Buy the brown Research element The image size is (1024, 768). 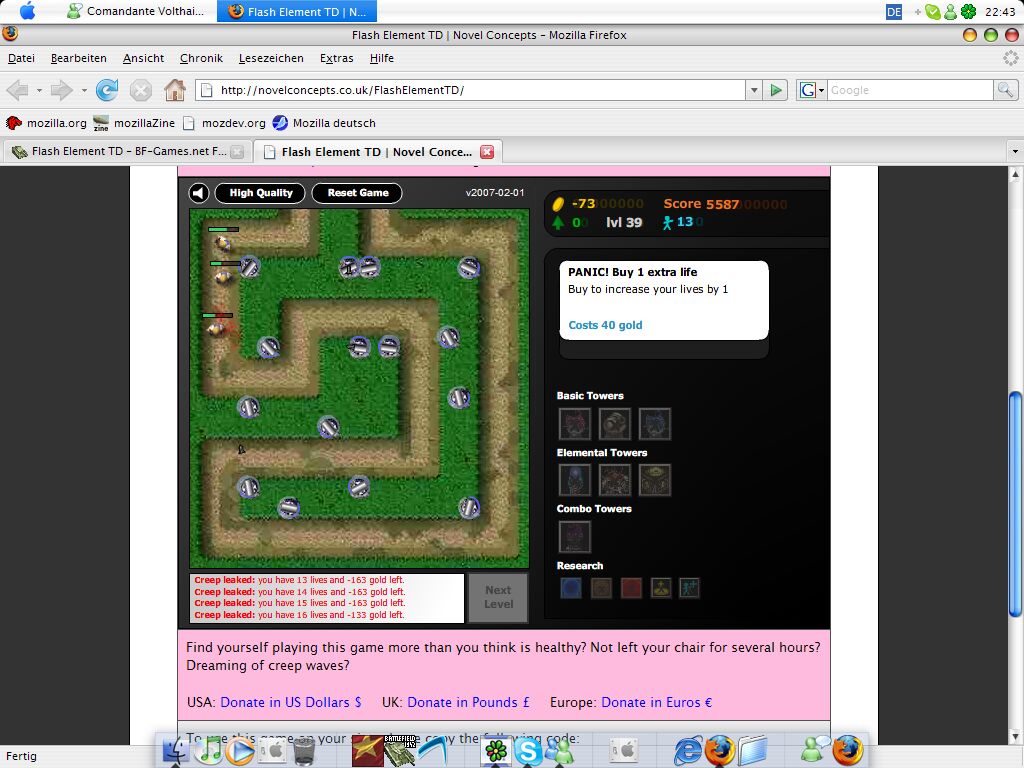point(601,588)
